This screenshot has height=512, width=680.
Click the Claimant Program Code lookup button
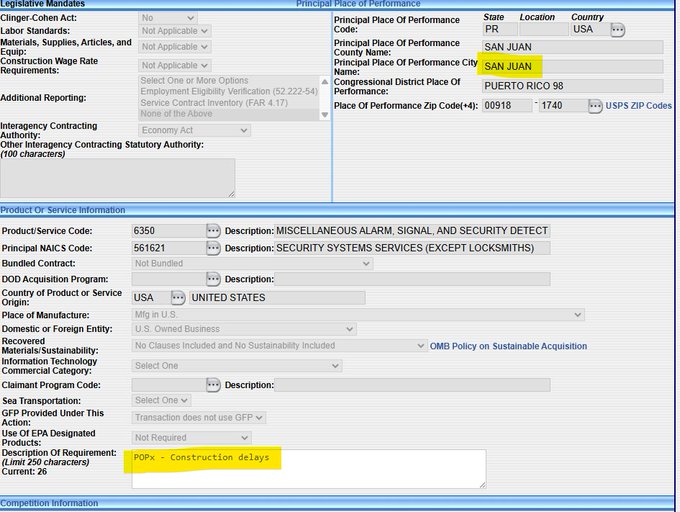point(213,385)
